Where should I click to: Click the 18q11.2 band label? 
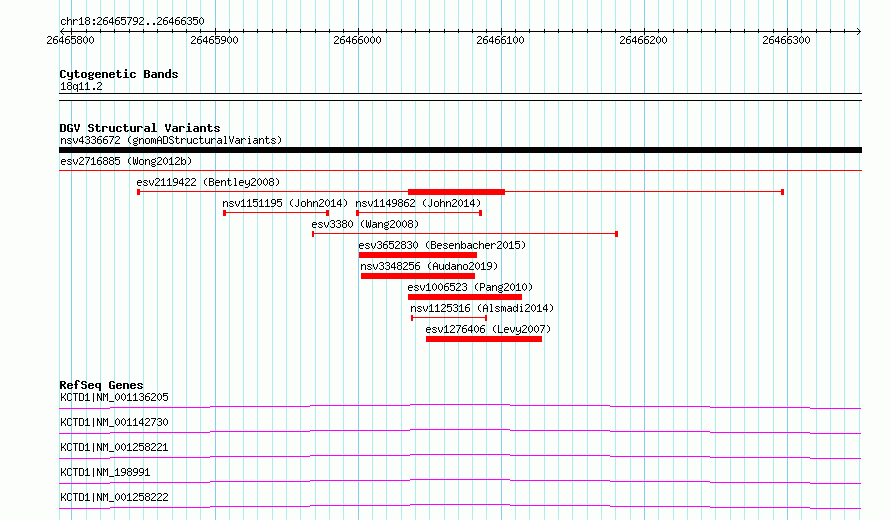[81, 86]
